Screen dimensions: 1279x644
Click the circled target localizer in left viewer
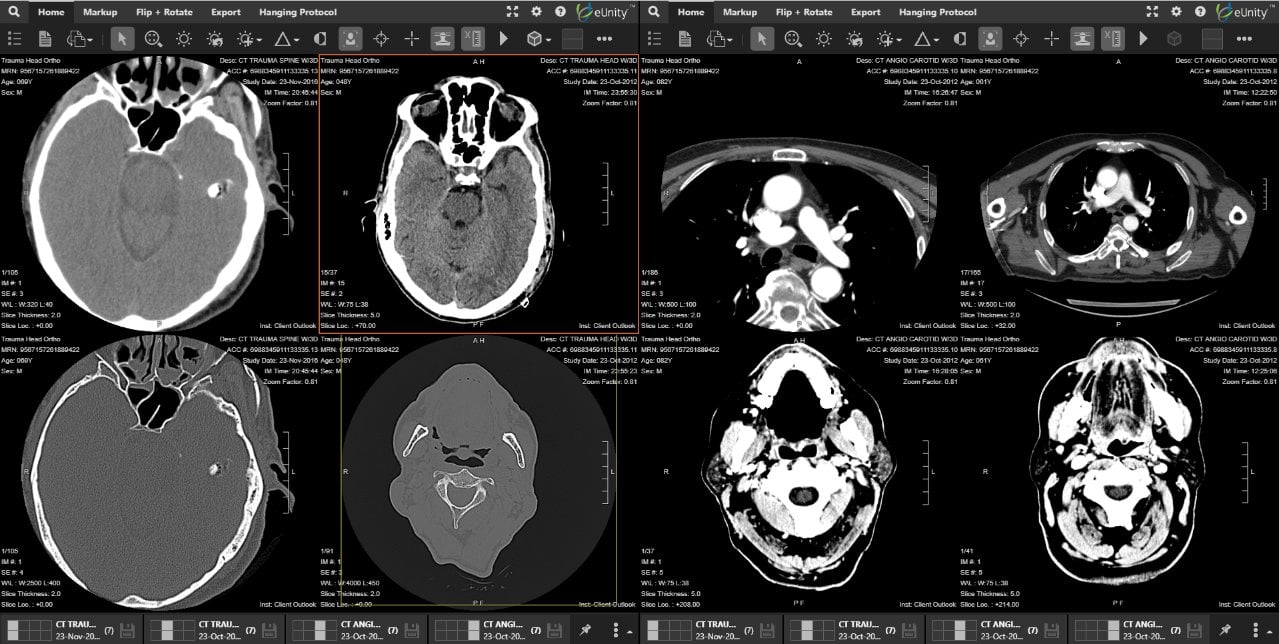(381, 39)
